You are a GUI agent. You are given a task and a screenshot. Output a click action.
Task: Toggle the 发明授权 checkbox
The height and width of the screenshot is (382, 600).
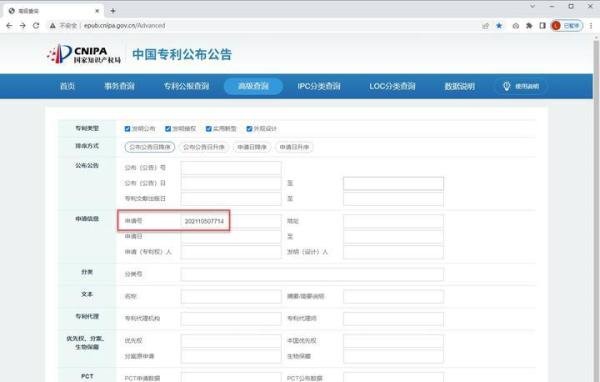168,129
